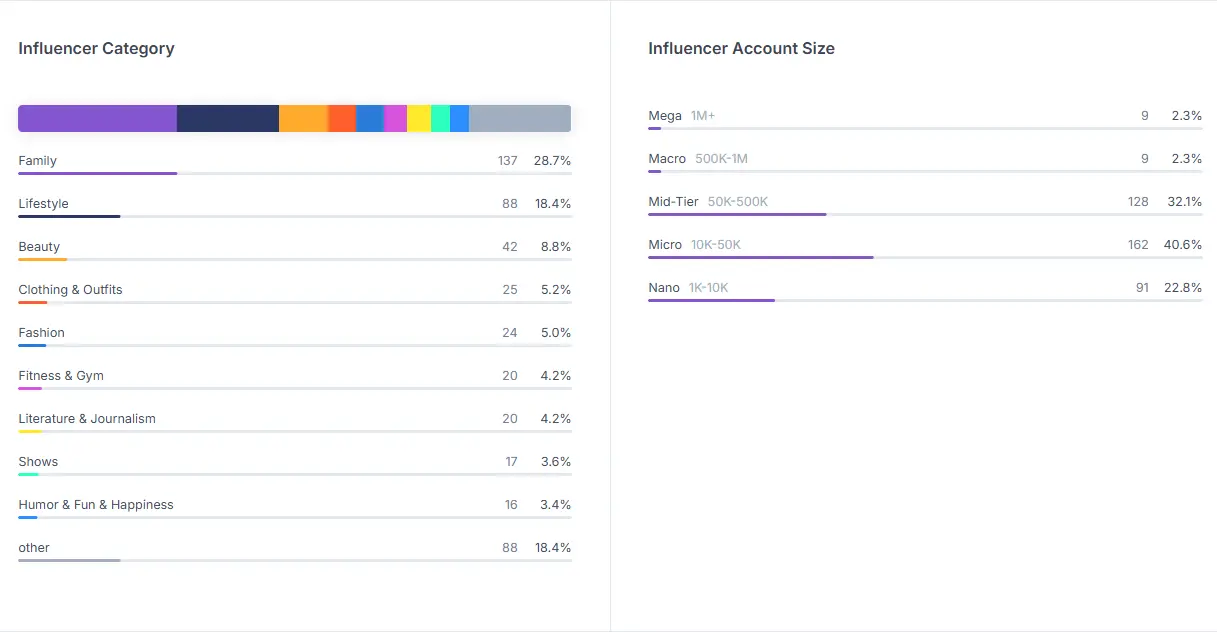
Task: Click the Family count 137
Action: click(508, 161)
